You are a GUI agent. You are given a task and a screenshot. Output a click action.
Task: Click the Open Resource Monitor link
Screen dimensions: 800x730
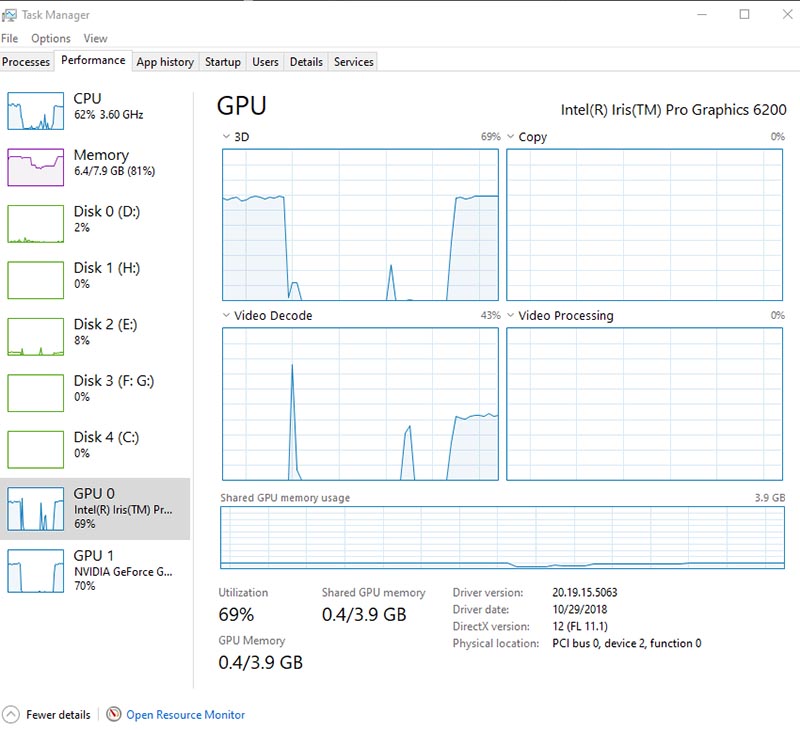click(x=185, y=715)
